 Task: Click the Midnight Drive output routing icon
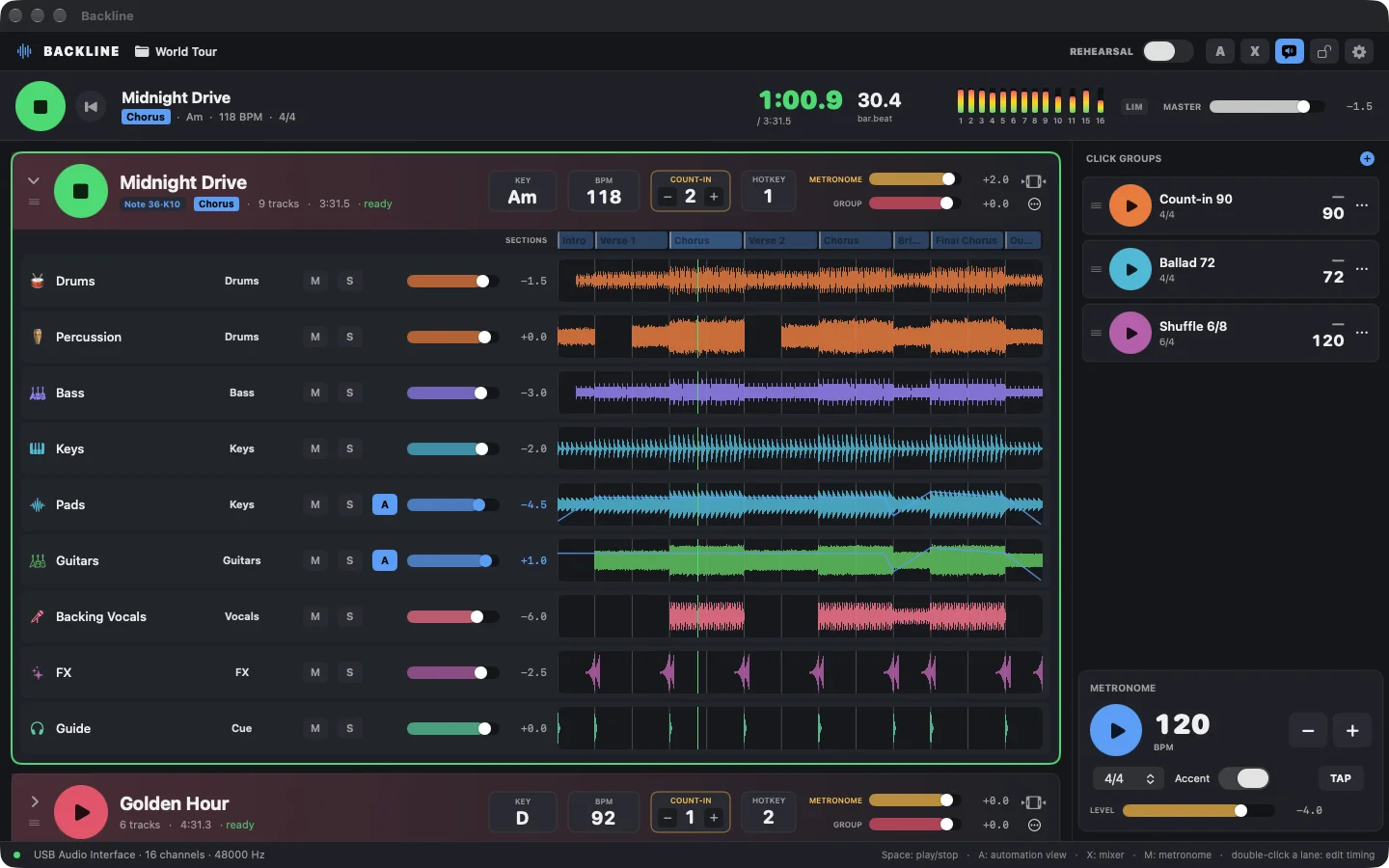pyautogui.click(x=1034, y=180)
